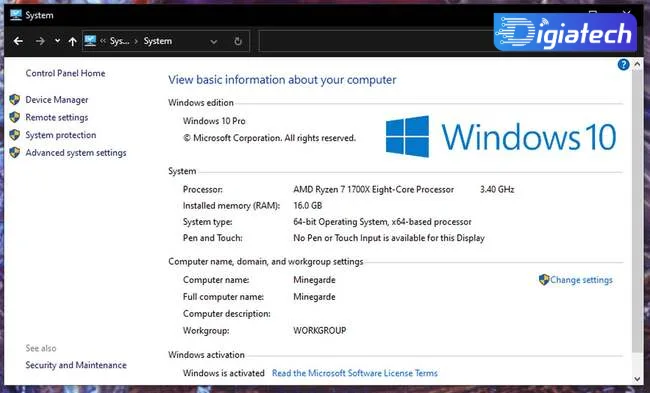650x393 pixels.
Task: Click Change settings for computer name
Action: coord(581,280)
